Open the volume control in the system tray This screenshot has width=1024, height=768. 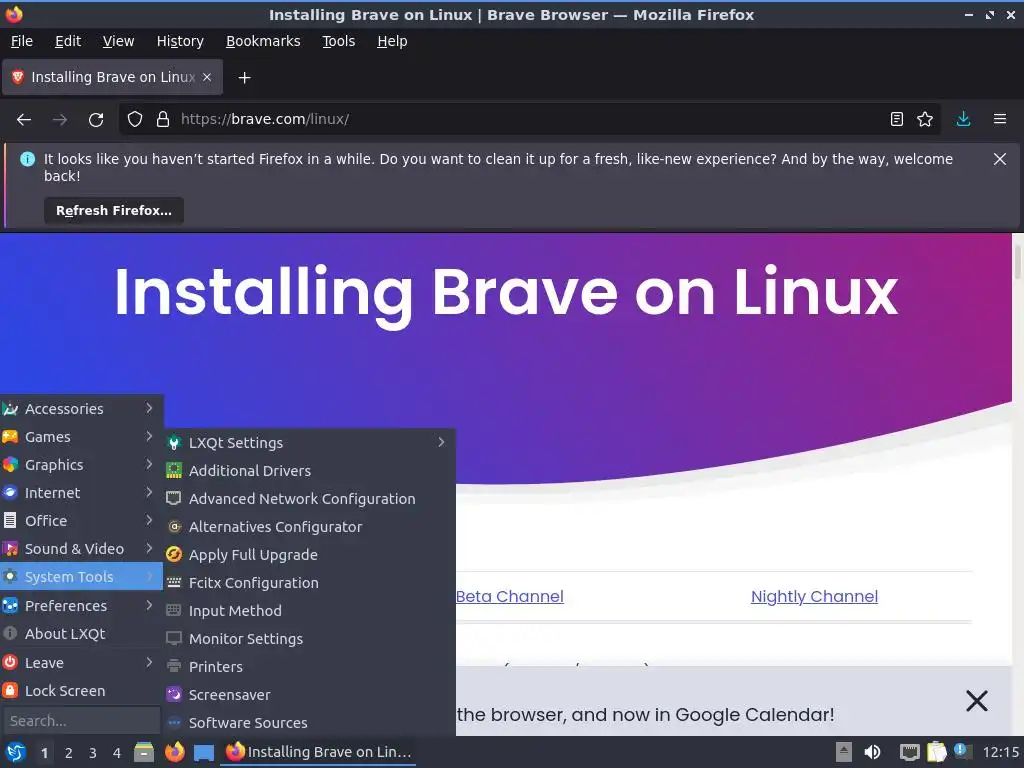click(872, 752)
